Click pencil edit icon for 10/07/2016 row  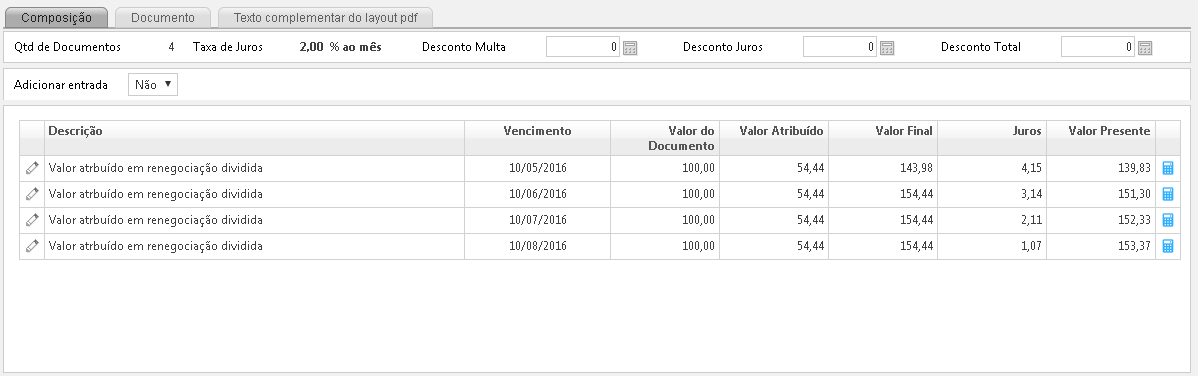[31, 220]
